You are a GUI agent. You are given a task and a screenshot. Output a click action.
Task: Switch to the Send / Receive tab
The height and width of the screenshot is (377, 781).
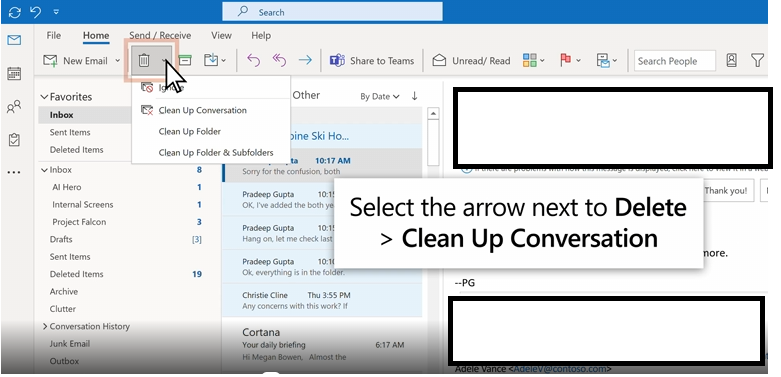pos(160,35)
